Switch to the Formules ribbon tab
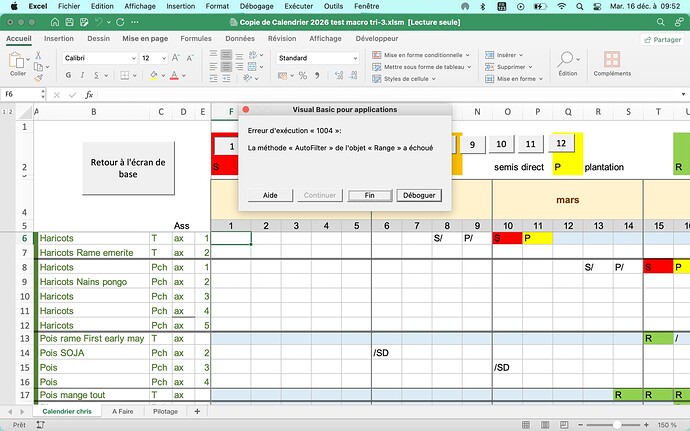 (196, 38)
